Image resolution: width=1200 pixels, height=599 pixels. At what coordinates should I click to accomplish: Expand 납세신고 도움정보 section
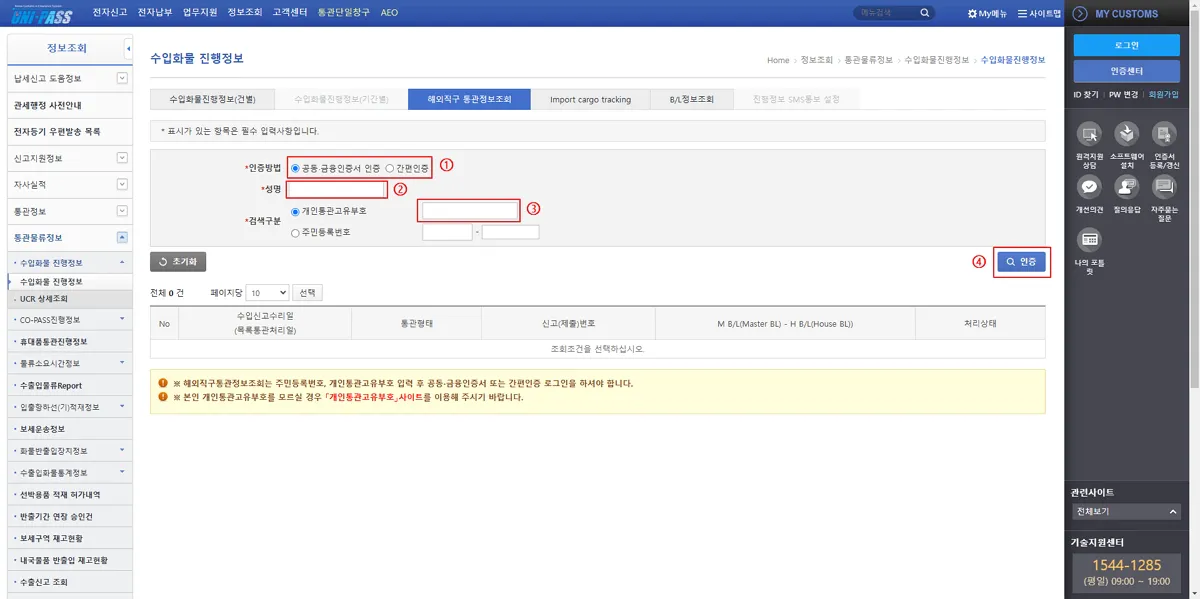[122, 78]
